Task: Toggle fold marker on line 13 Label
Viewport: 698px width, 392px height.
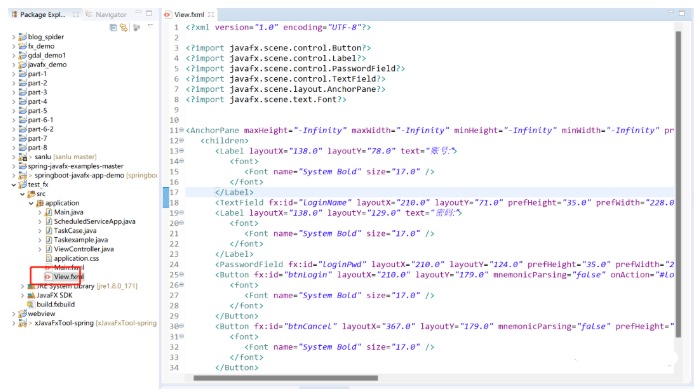Action: coord(181,151)
